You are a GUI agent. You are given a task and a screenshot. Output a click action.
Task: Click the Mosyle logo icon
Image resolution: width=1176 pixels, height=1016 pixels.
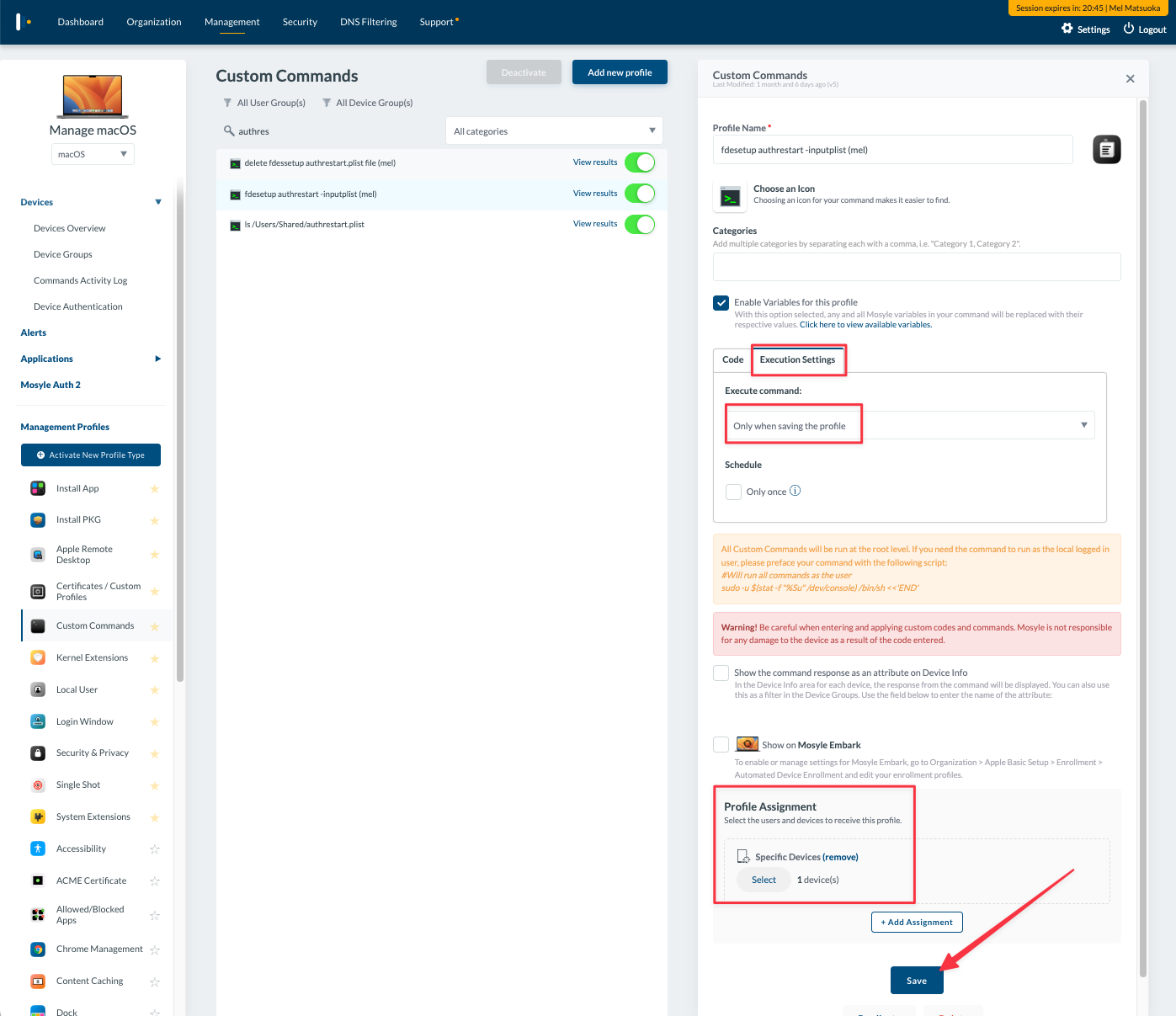point(23,22)
